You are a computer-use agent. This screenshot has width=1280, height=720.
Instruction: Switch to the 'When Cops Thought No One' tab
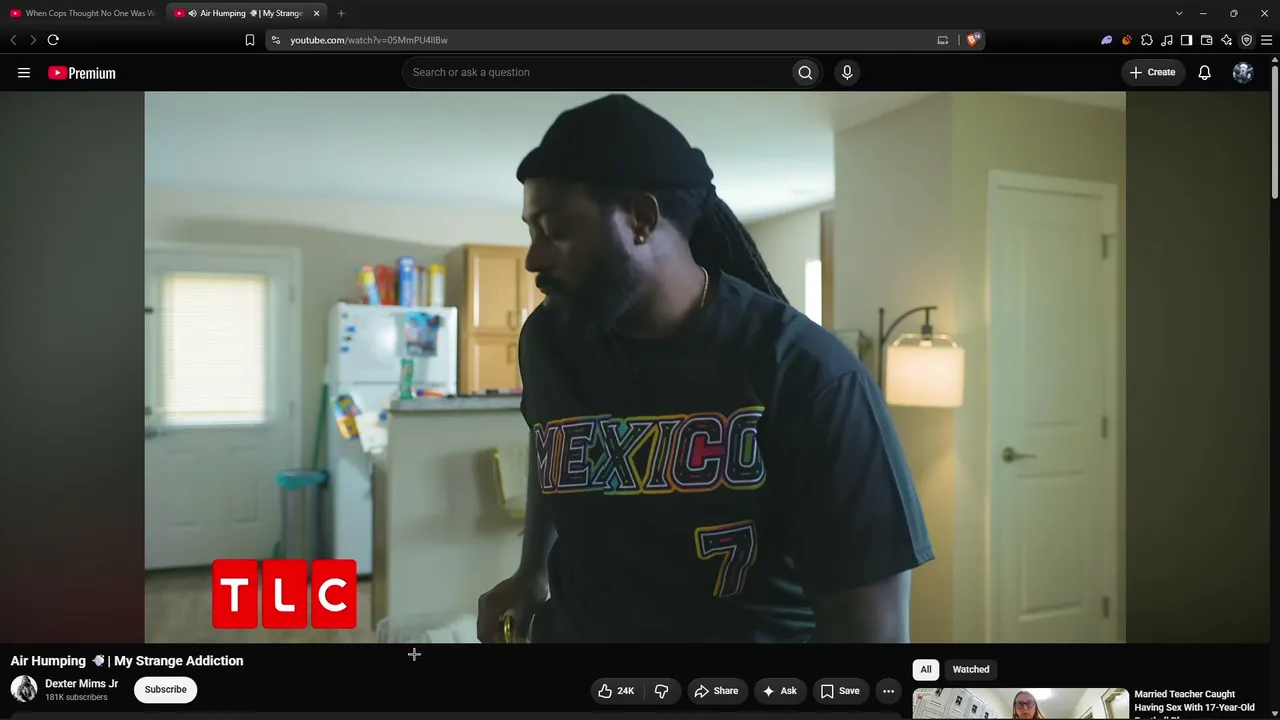click(x=83, y=13)
